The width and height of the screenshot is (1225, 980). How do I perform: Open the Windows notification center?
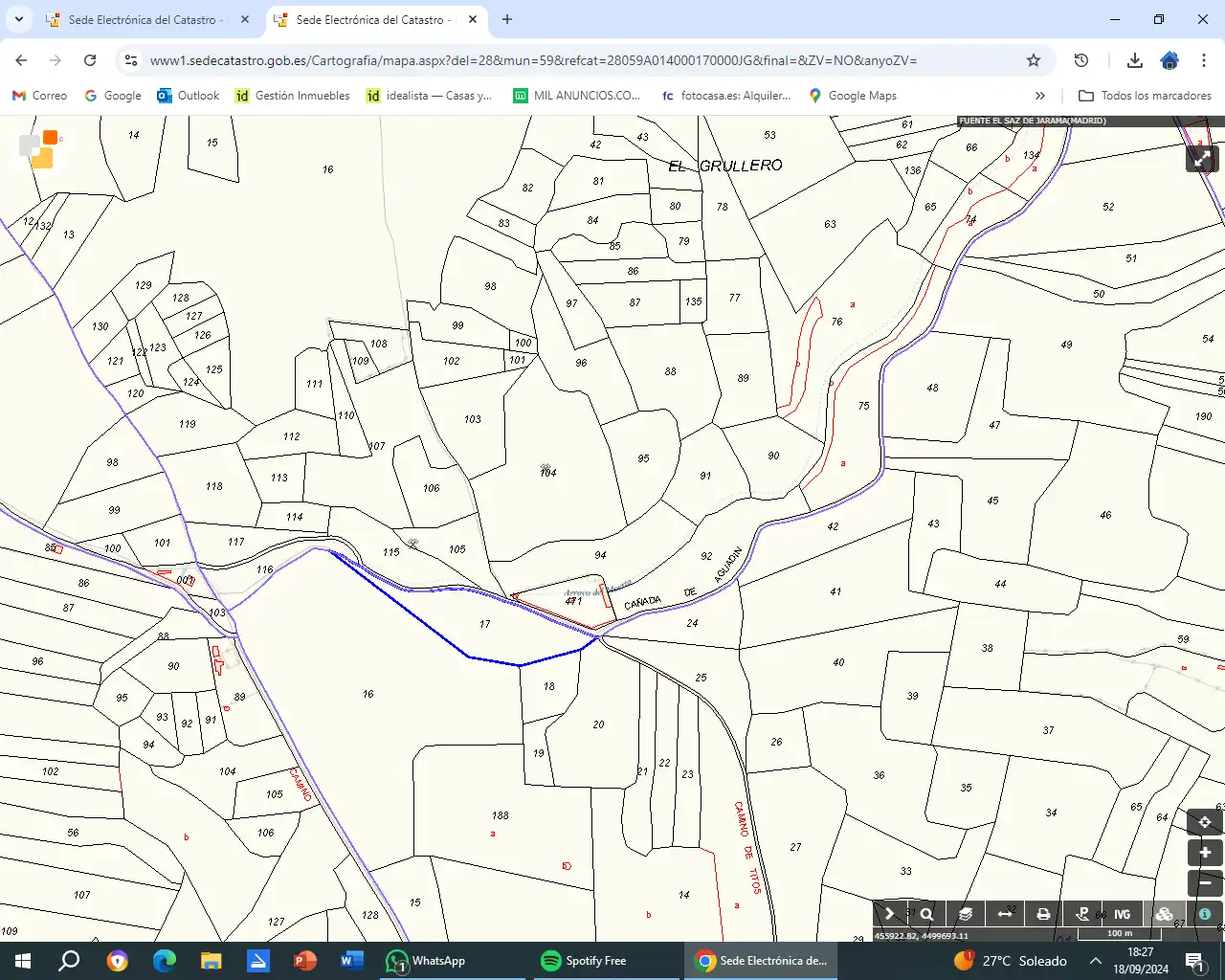tap(1195, 961)
